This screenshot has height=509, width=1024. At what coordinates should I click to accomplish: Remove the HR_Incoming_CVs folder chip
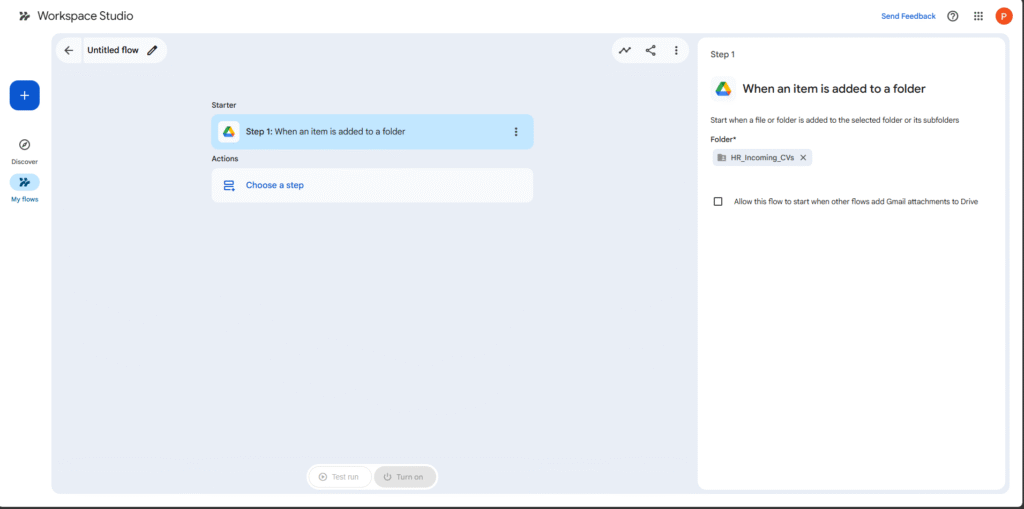coord(803,157)
